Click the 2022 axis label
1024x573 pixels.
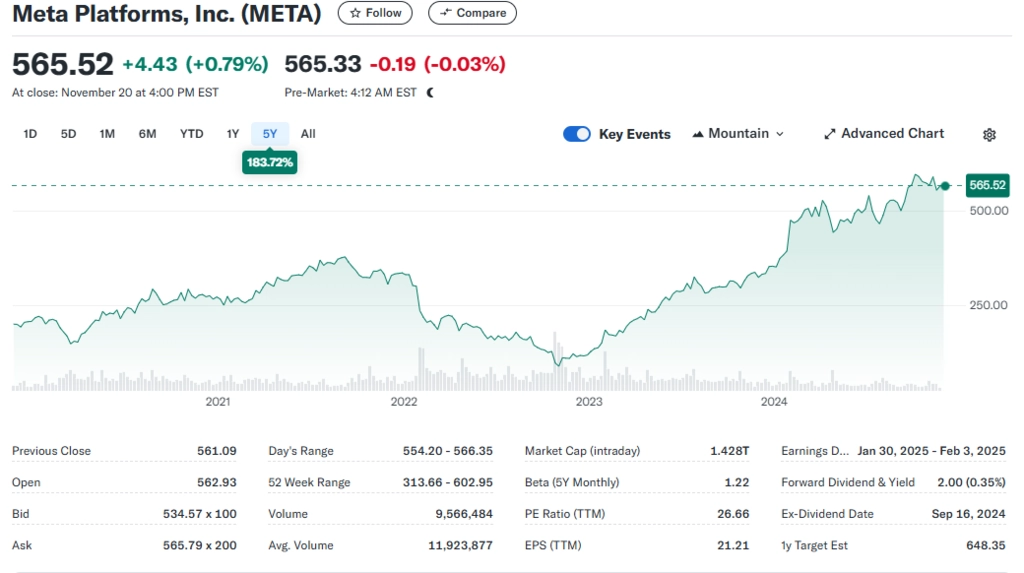click(404, 402)
